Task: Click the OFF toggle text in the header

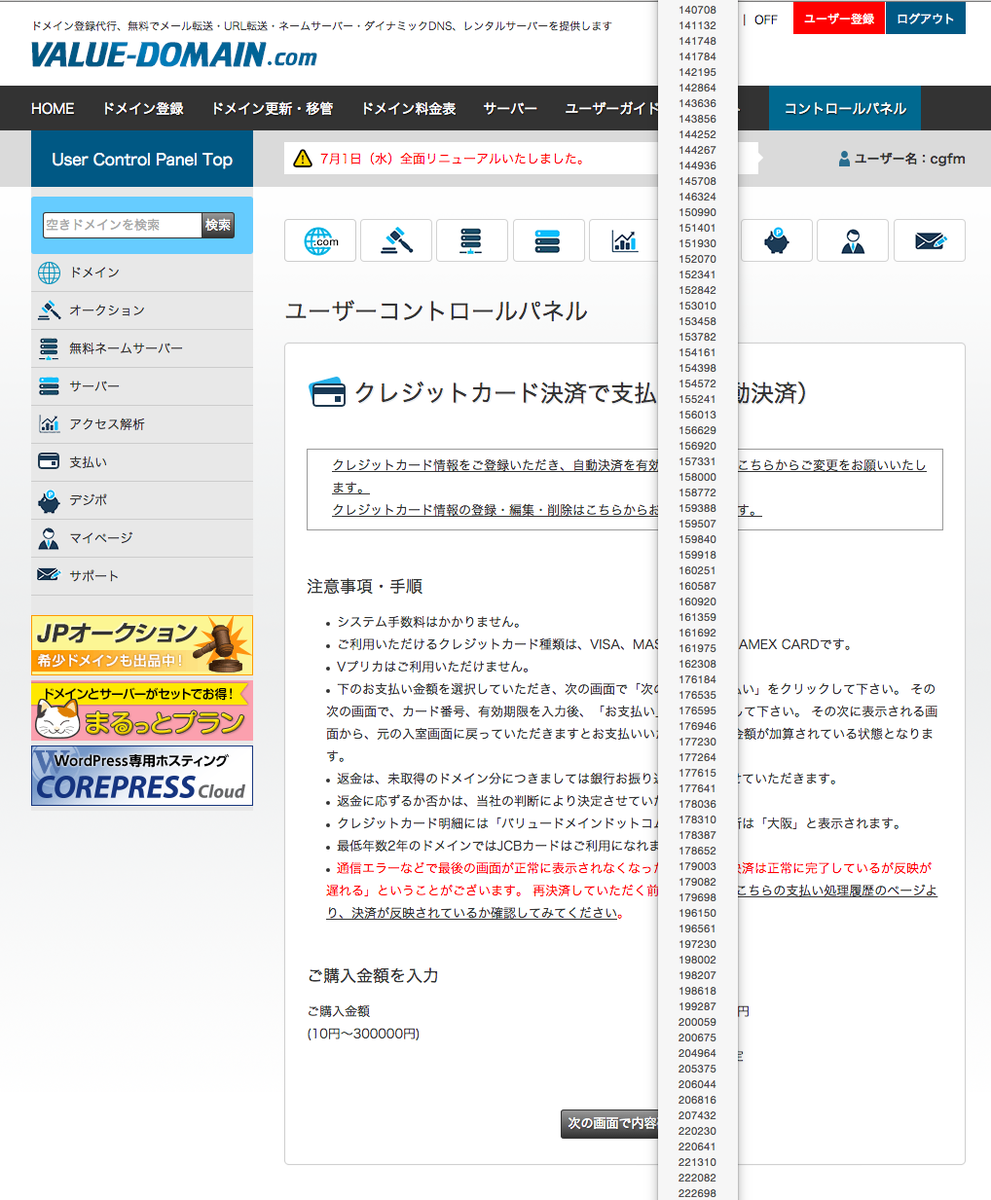Action: [x=766, y=19]
